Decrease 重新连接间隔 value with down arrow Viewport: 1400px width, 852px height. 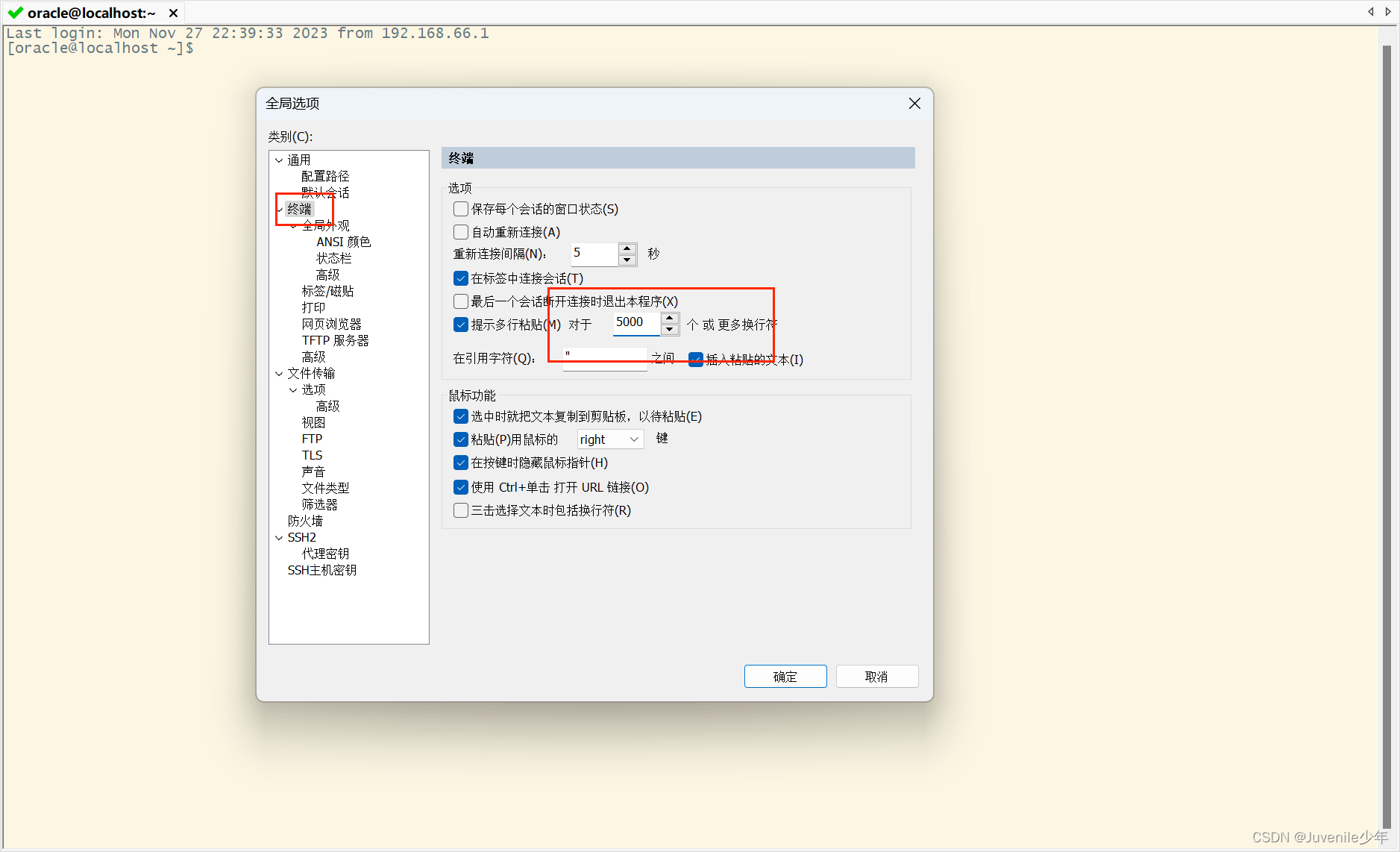(627, 260)
